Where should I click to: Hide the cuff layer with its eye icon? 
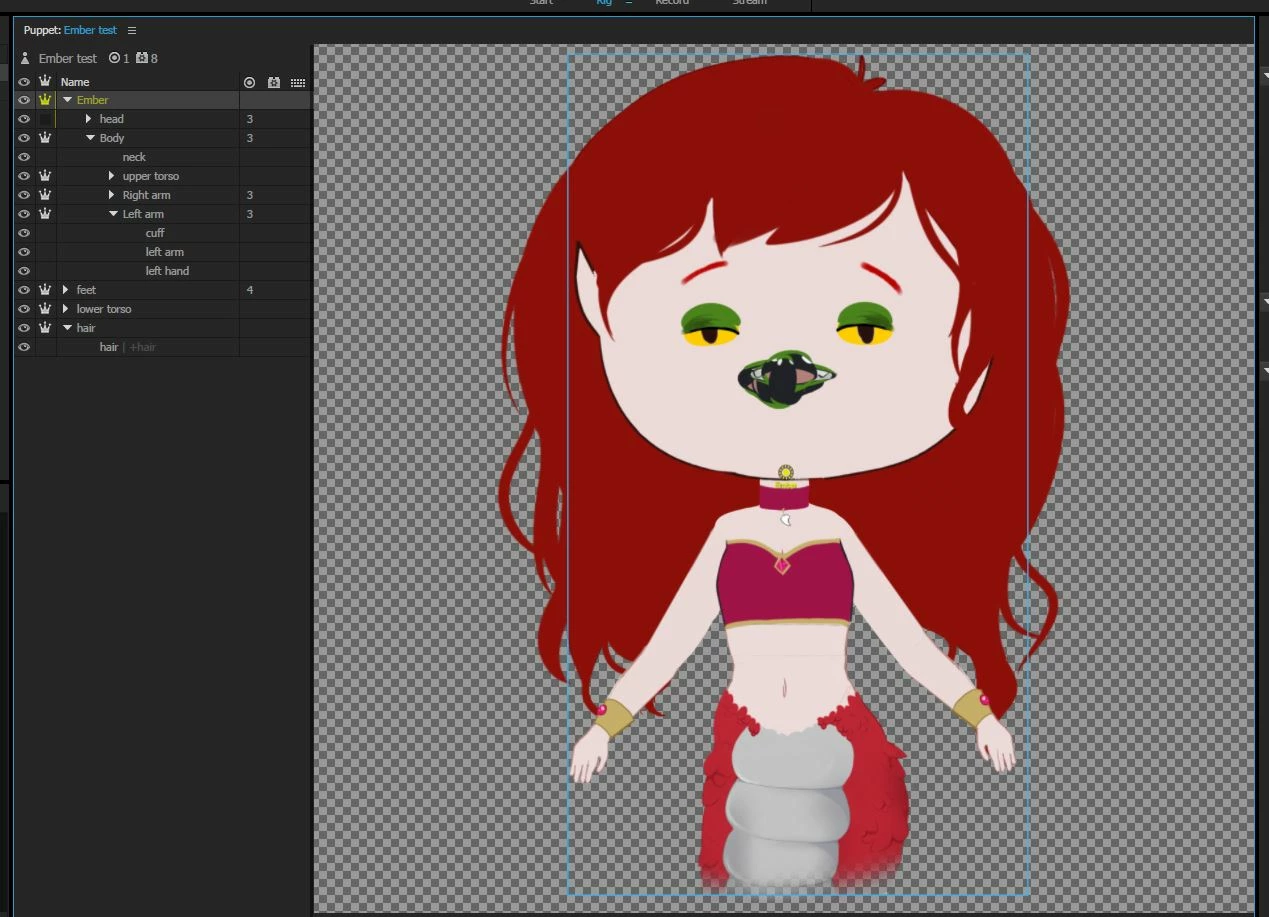pyautogui.click(x=24, y=233)
